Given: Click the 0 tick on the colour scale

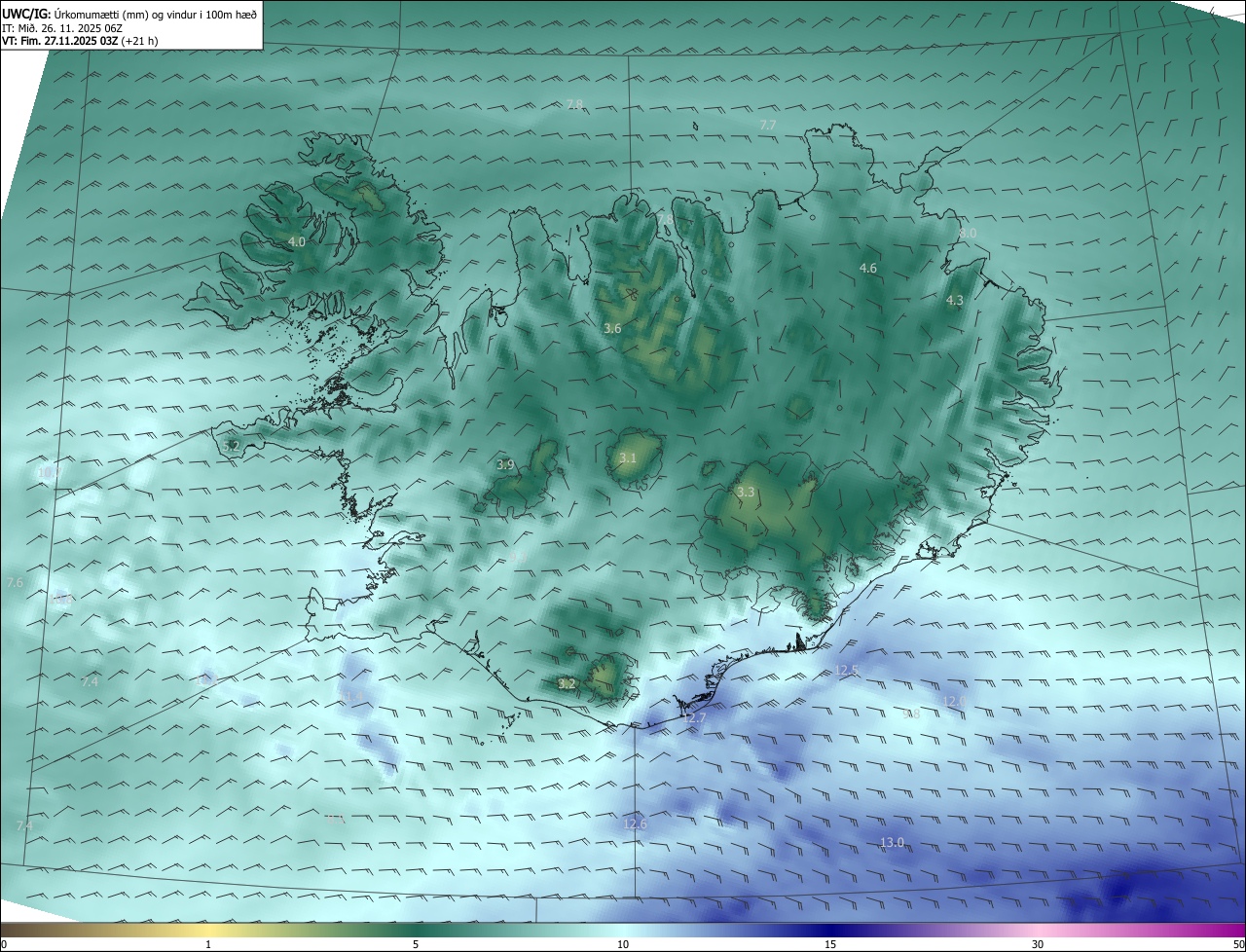Looking at the screenshot, I should click(4, 944).
